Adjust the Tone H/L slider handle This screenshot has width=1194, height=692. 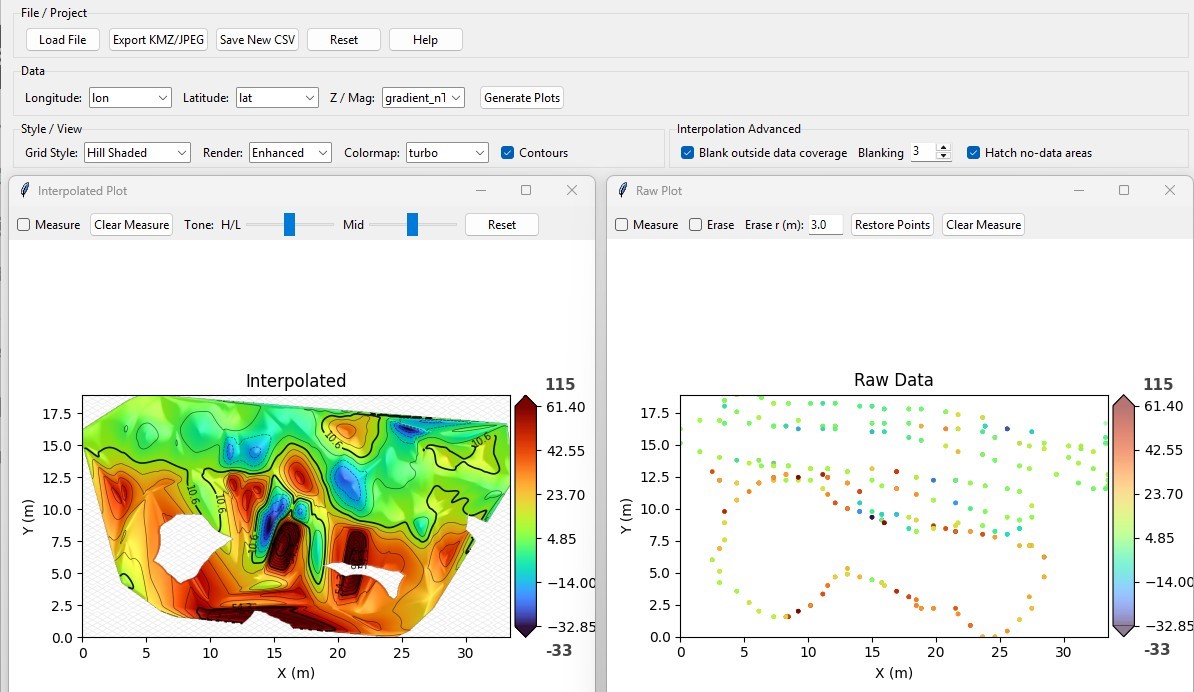pos(289,225)
